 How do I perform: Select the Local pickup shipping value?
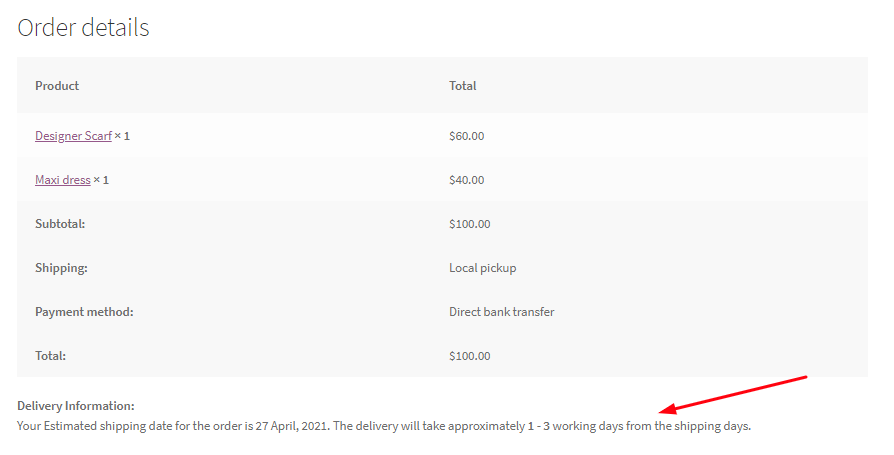point(482,268)
